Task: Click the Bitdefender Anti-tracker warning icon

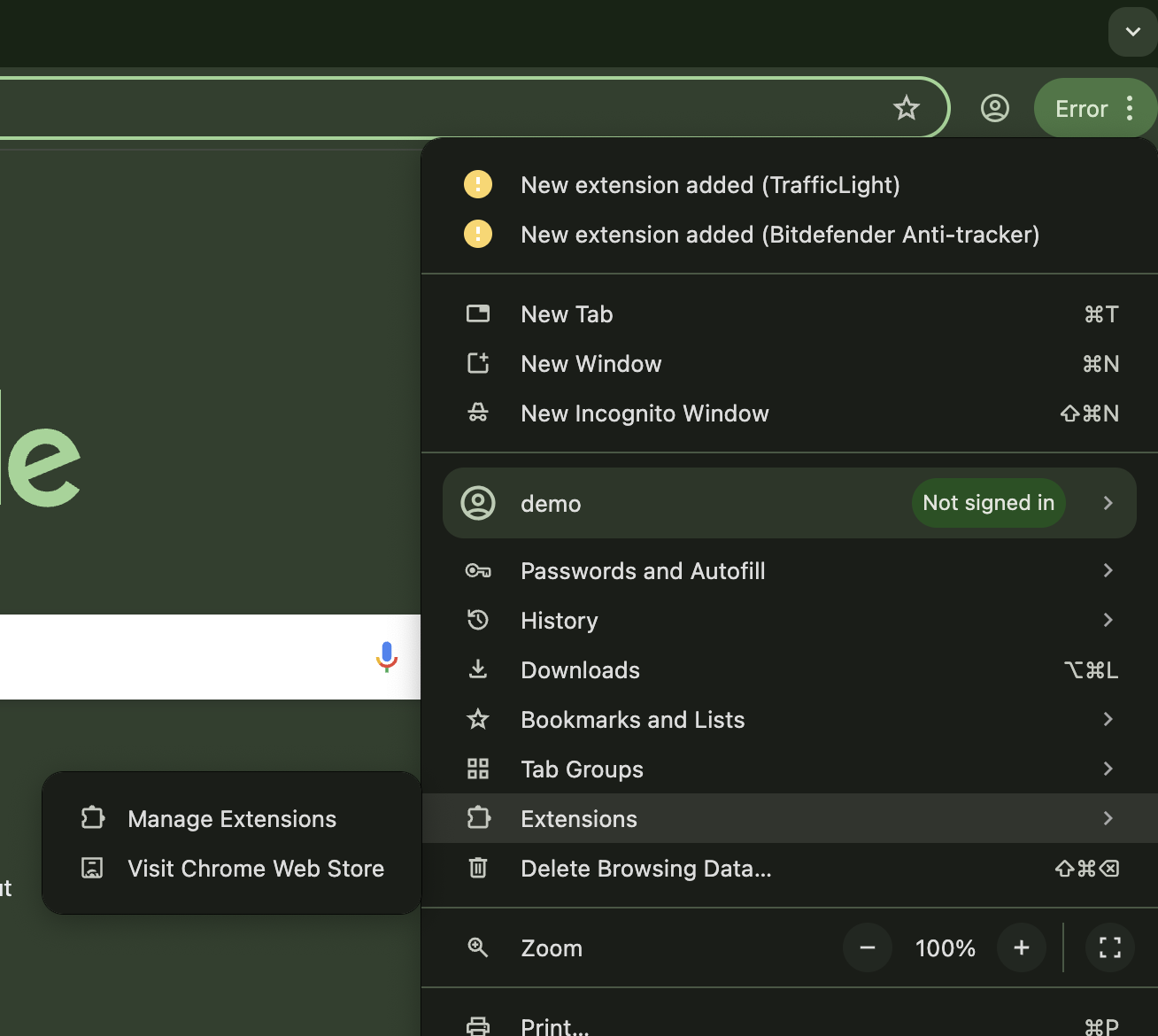Action: (x=478, y=234)
